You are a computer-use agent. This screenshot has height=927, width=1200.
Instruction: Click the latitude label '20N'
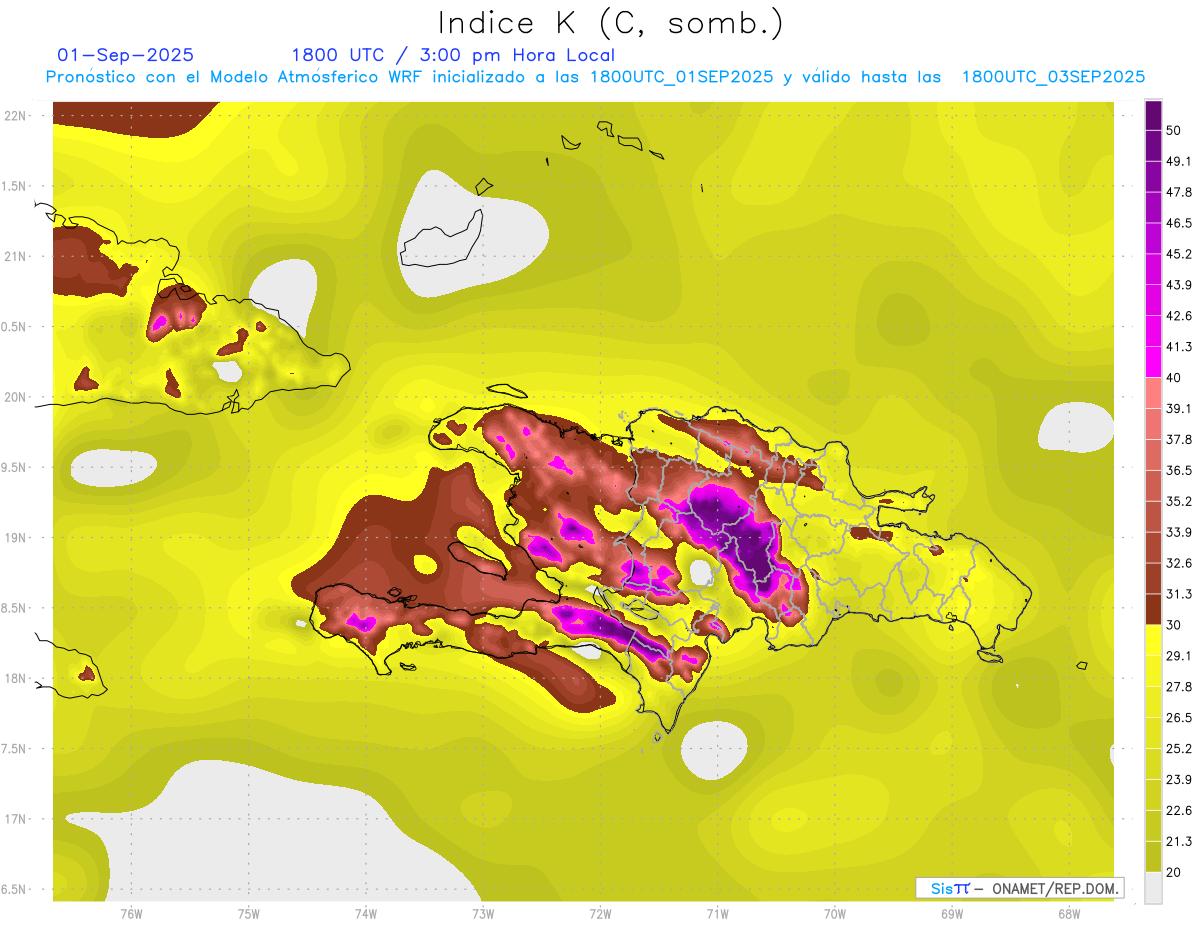(15, 397)
